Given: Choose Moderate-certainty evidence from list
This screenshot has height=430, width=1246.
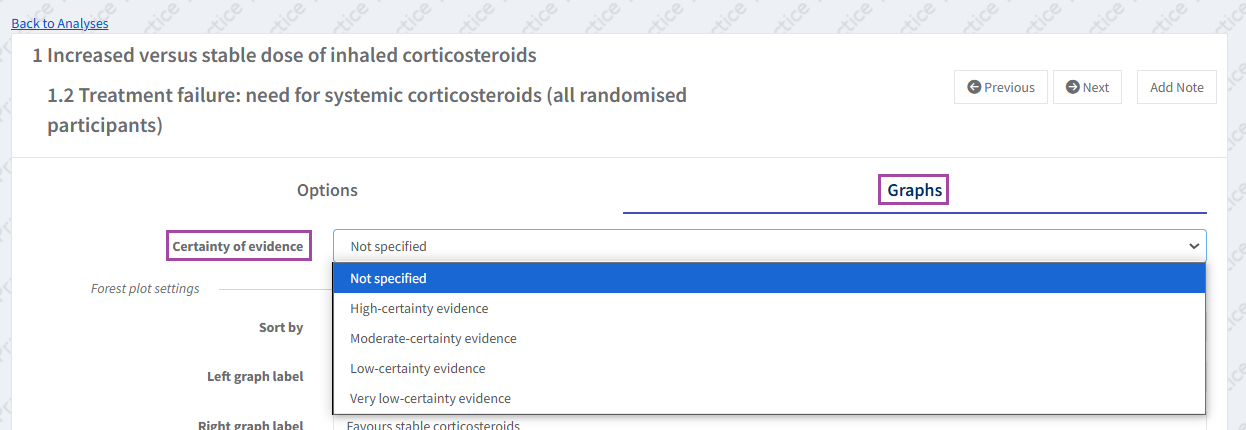Looking at the screenshot, I should tap(433, 338).
